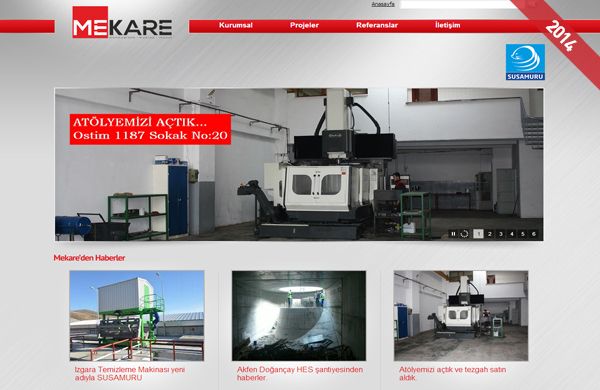Follow the Anasayfa link
This screenshot has width=600, height=390.
(x=383, y=4)
